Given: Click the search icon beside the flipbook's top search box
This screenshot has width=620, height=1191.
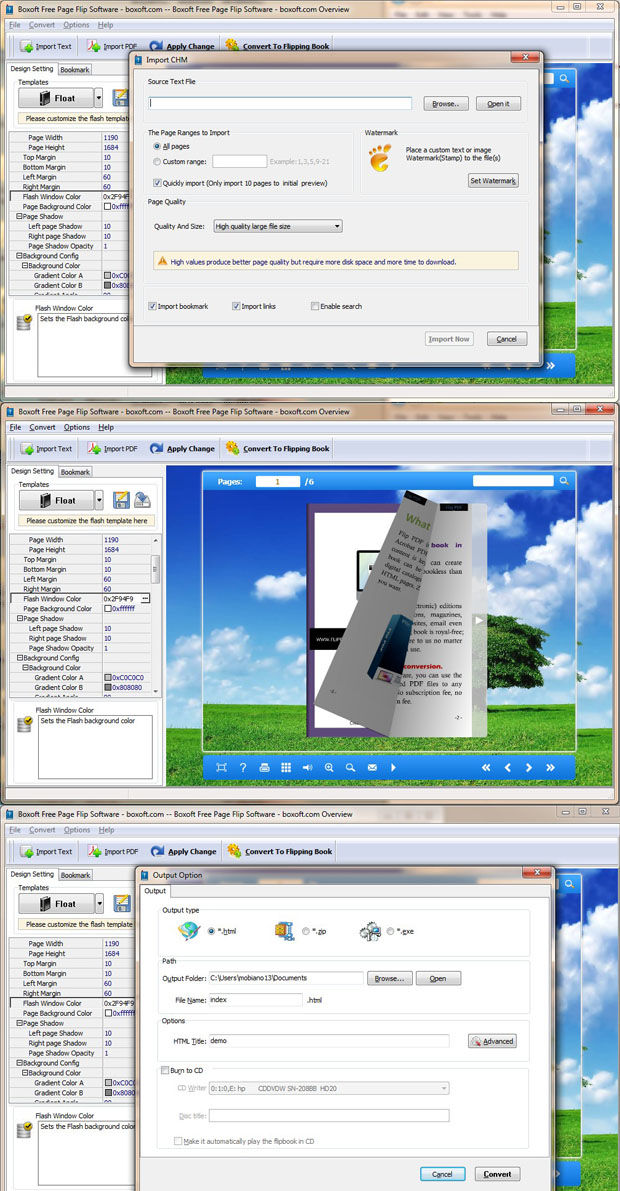Looking at the screenshot, I should 564,481.
